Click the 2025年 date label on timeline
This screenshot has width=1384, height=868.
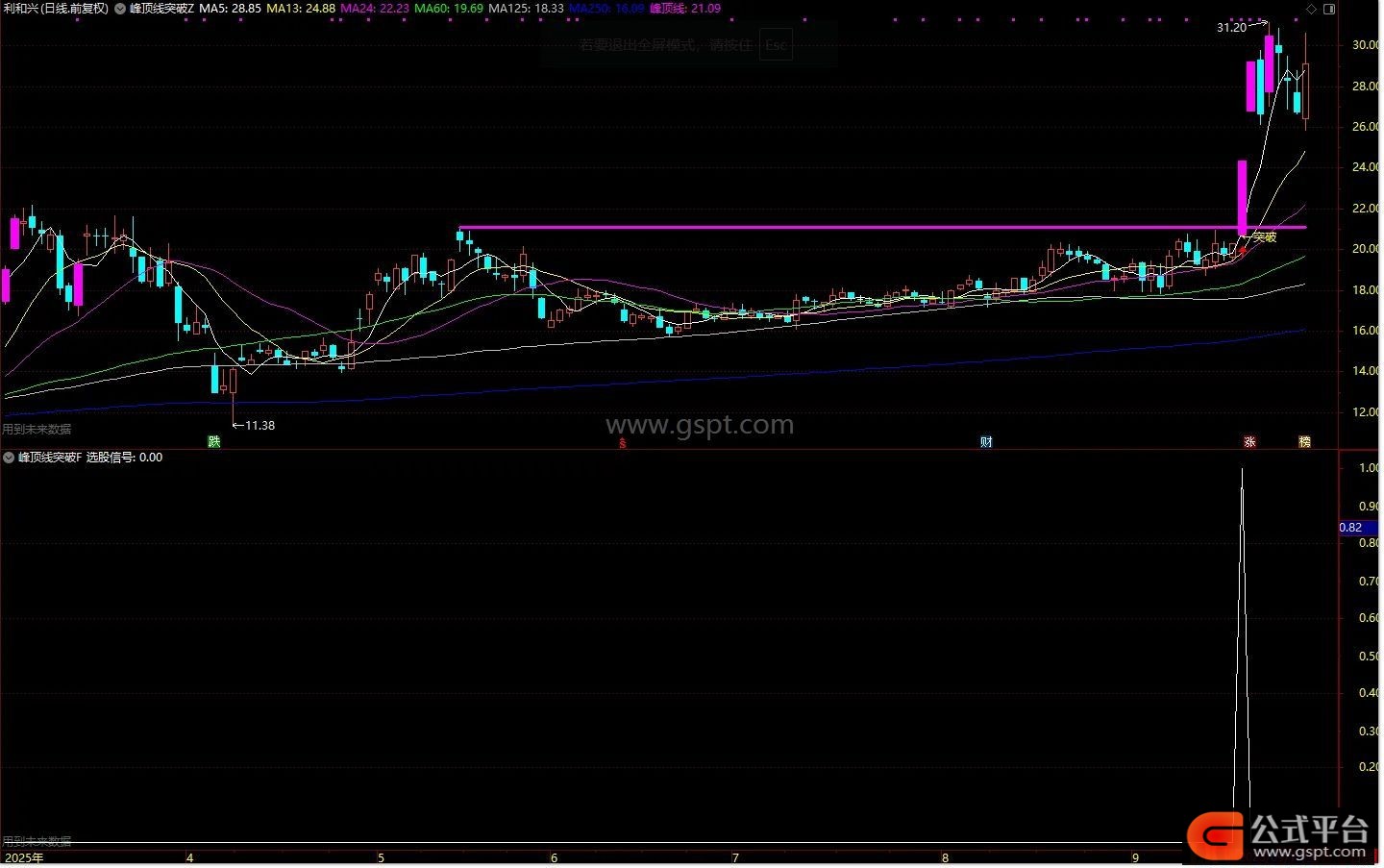(x=24, y=858)
